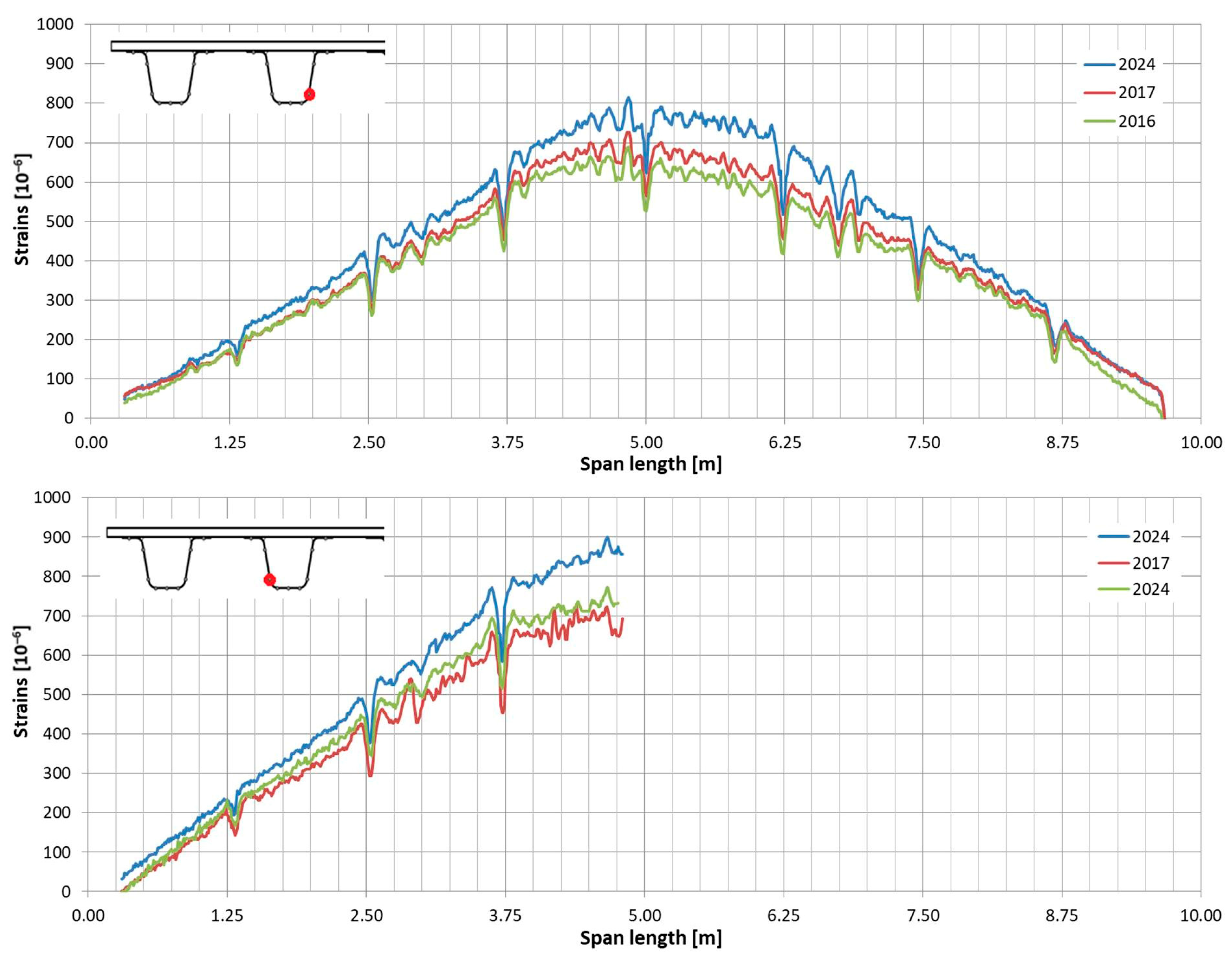Select the 500 y-axis tick on top chart

coord(61,222)
